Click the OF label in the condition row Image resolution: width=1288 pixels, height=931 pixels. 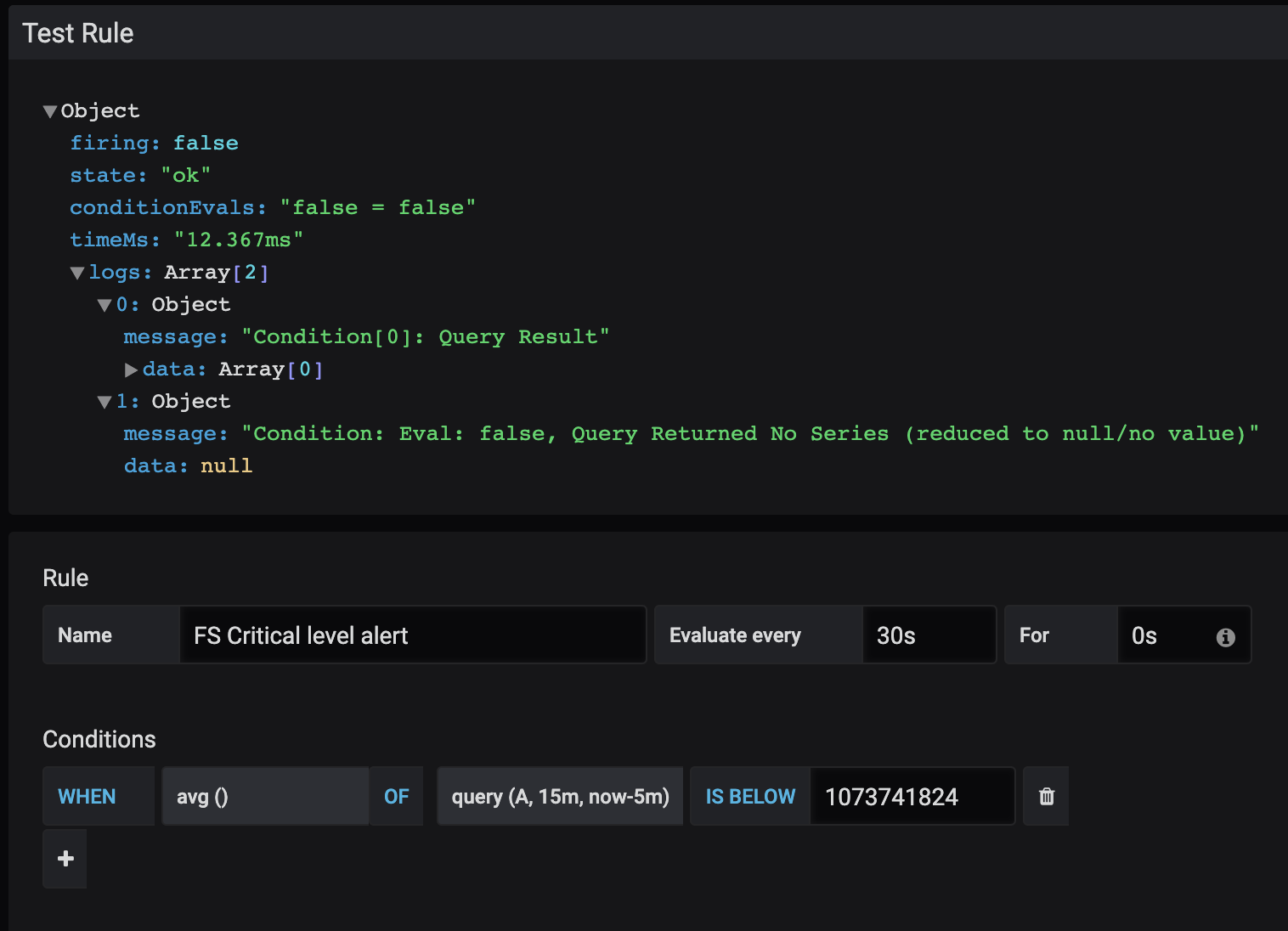(x=396, y=796)
